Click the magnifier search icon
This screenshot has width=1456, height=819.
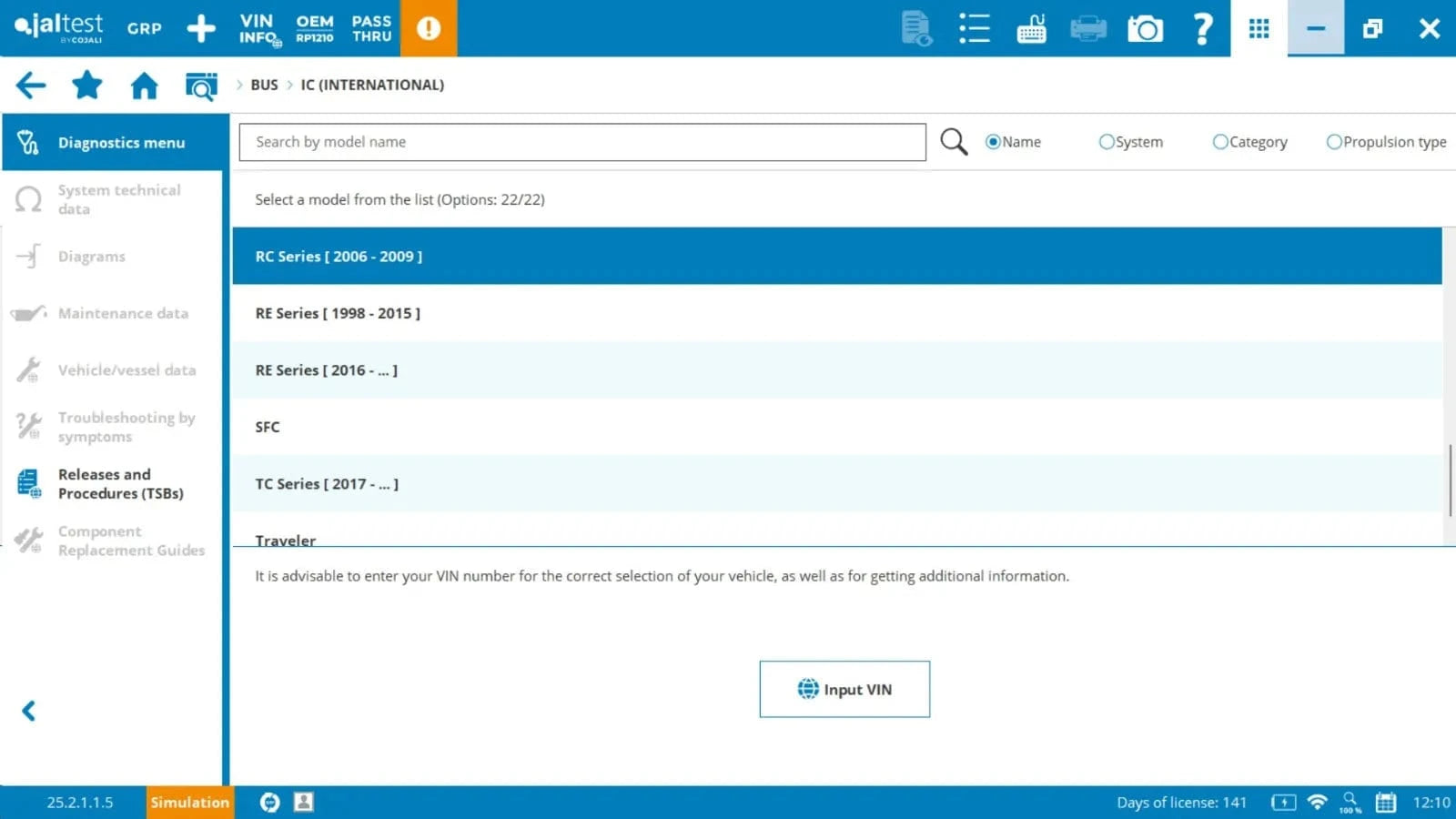953,142
